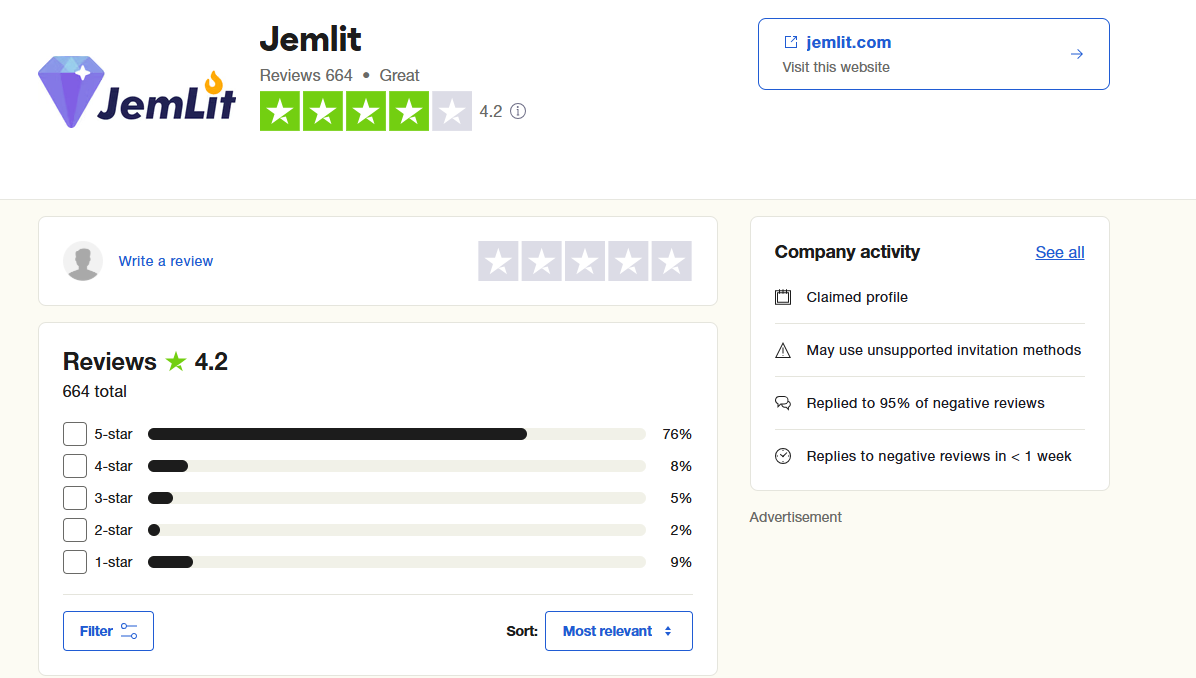Click the speech bubble icon for negative review replies
This screenshot has width=1196, height=678.
[783, 403]
